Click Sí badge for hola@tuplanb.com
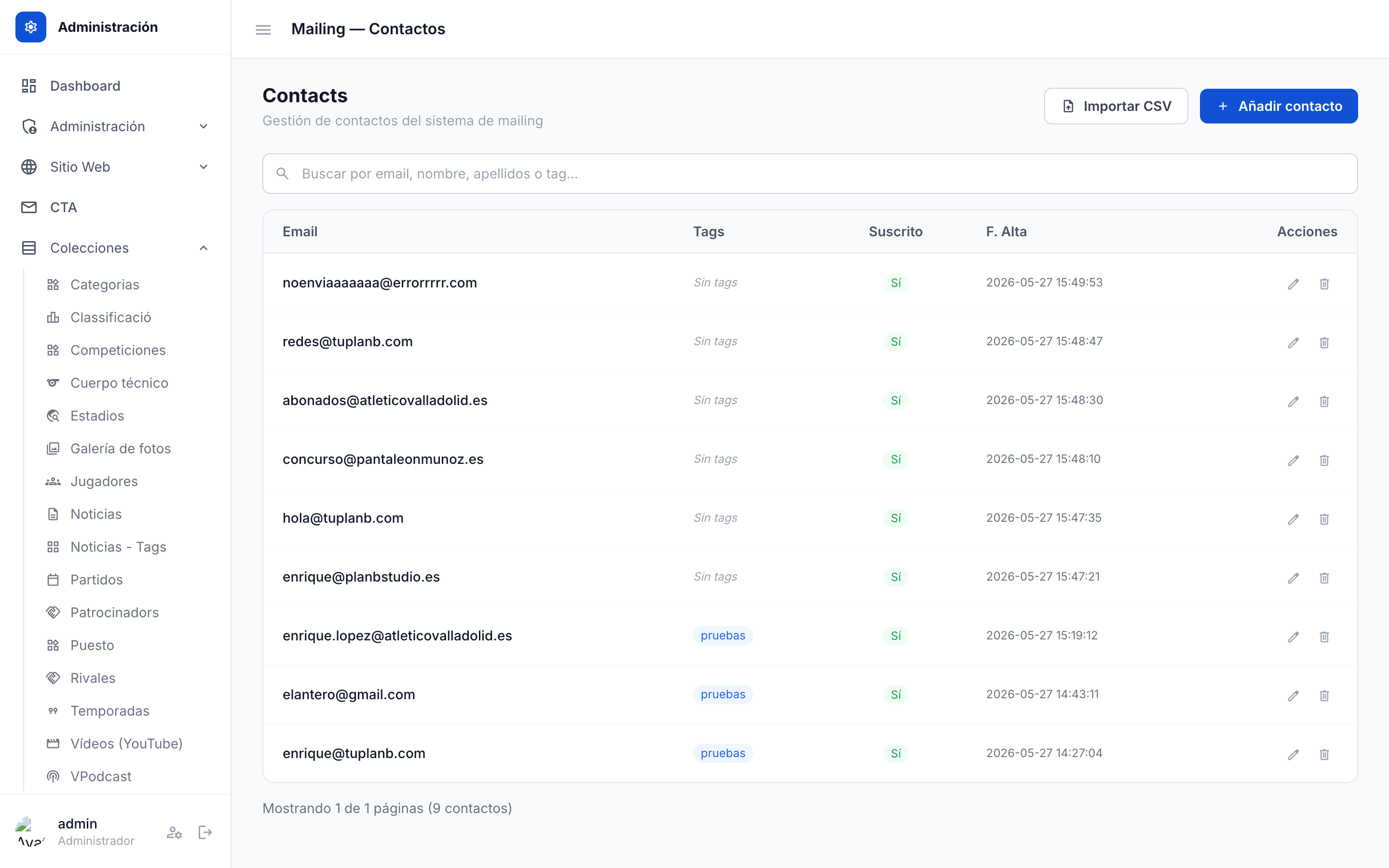 click(896, 518)
